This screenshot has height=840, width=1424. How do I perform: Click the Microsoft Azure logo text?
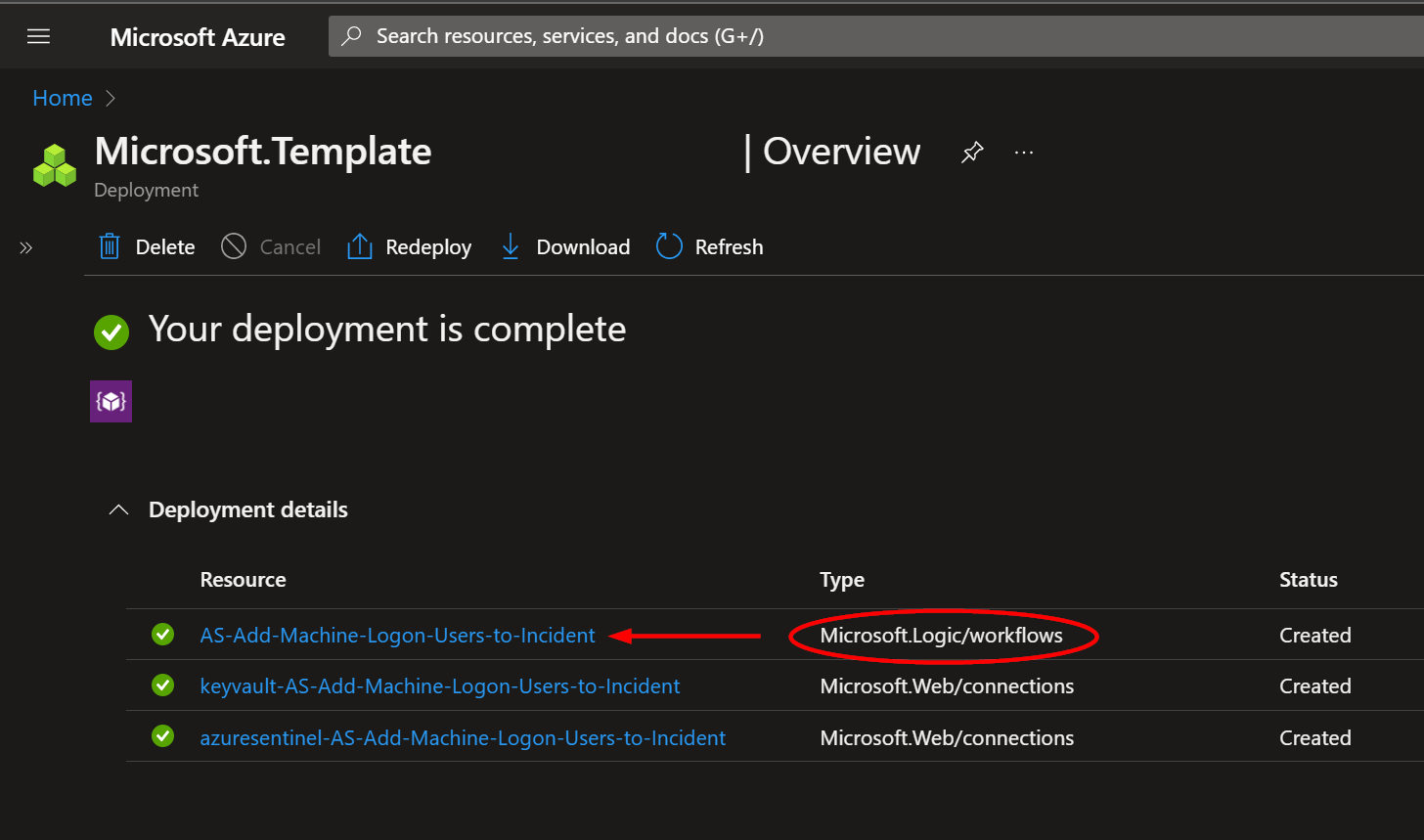pos(198,37)
